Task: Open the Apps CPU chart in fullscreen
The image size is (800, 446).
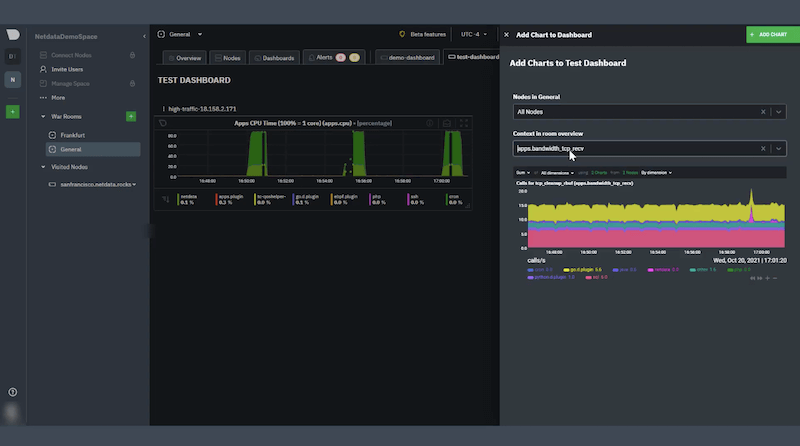Action: pos(464,123)
